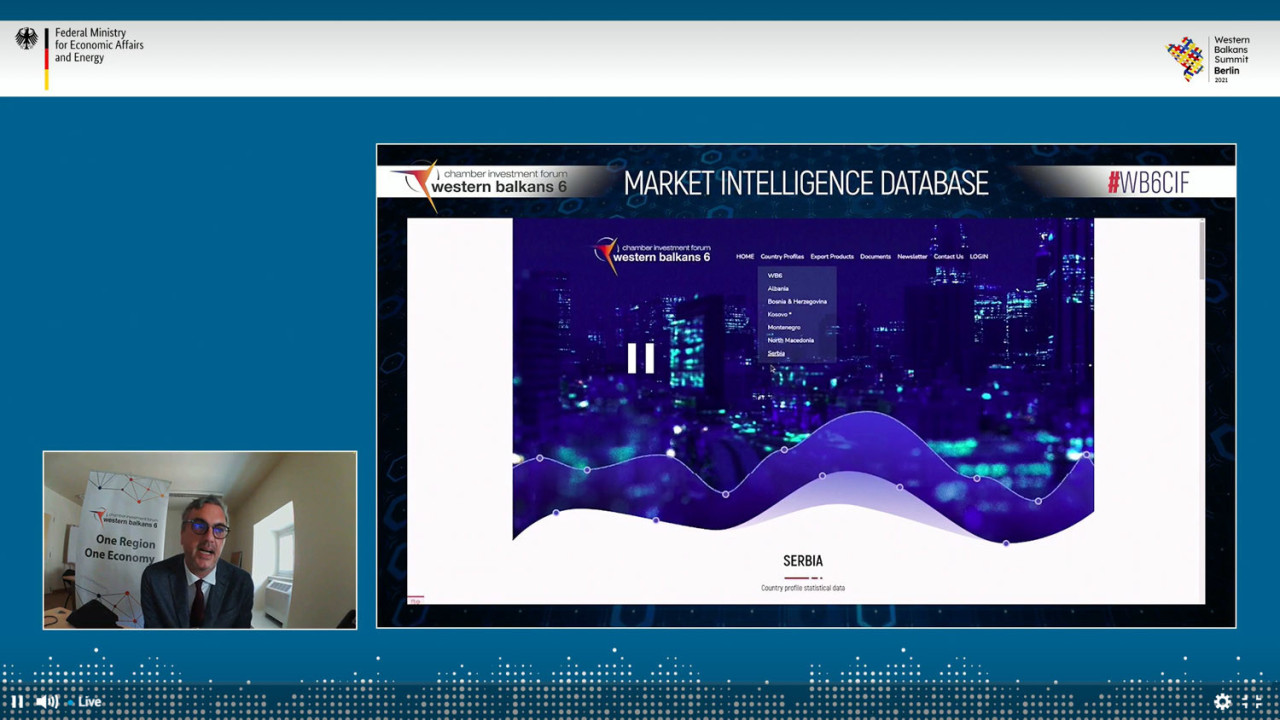Choose Albania in Country Profiles list
This screenshot has width=1280, height=720.
(778, 288)
